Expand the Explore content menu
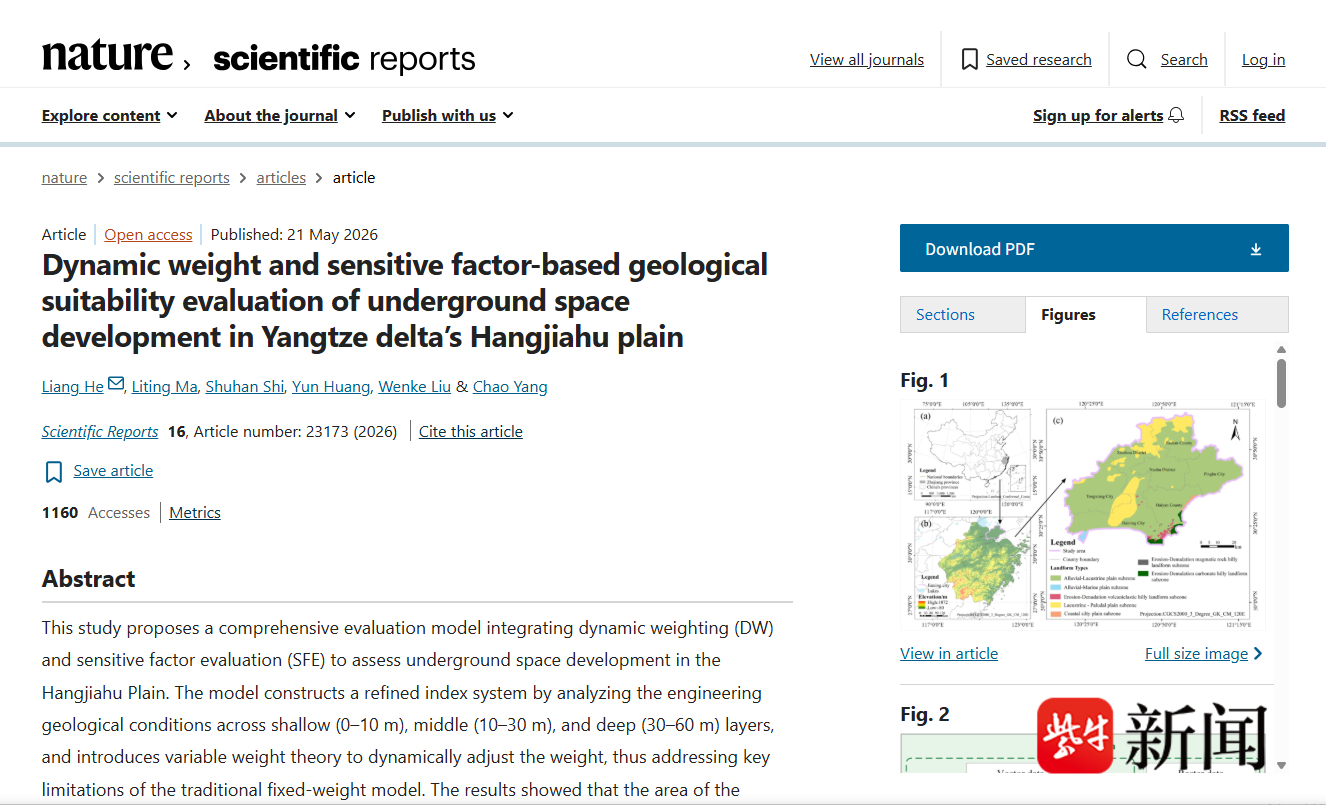 [110, 115]
